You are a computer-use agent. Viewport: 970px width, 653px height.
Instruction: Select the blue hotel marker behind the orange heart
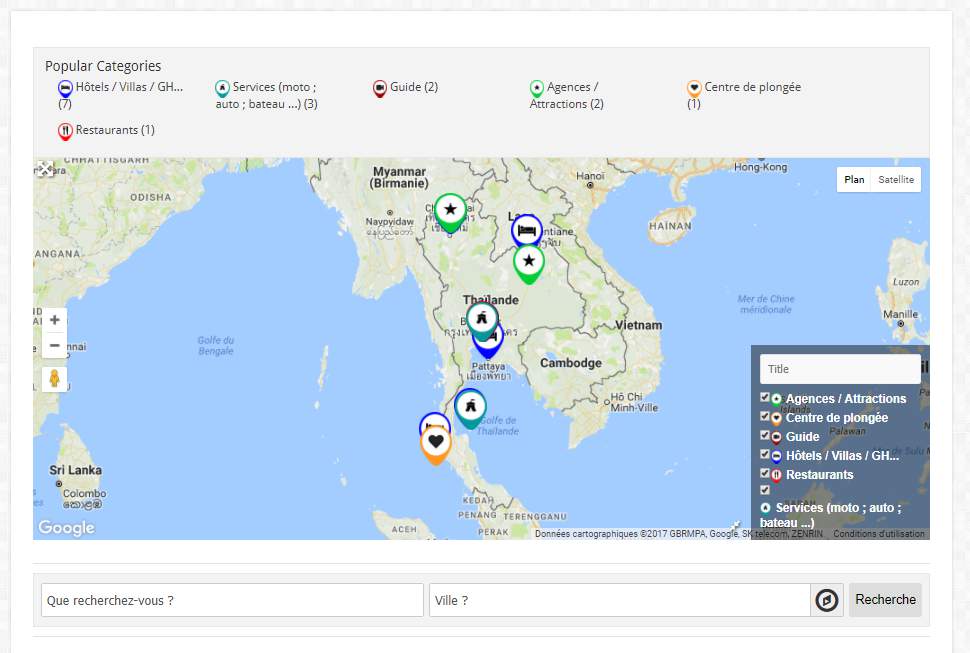[x=434, y=420]
